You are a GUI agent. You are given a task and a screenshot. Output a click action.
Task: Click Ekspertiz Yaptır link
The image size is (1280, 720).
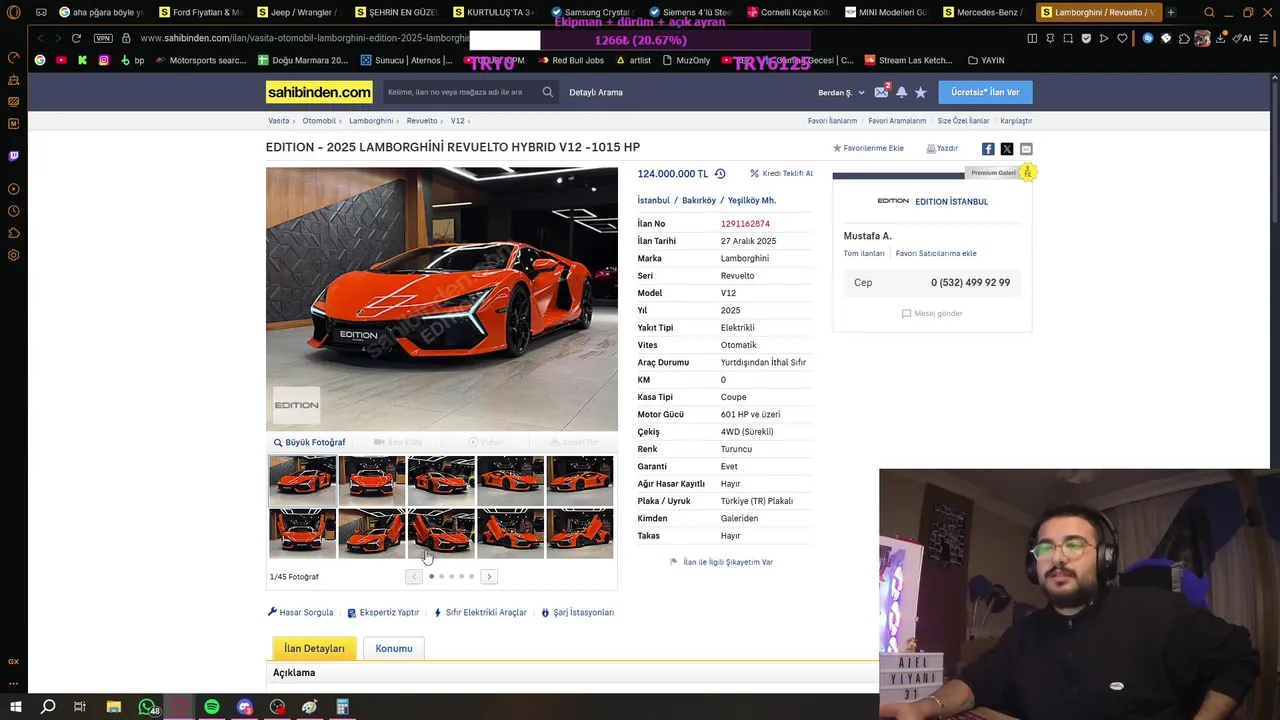coord(383,612)
